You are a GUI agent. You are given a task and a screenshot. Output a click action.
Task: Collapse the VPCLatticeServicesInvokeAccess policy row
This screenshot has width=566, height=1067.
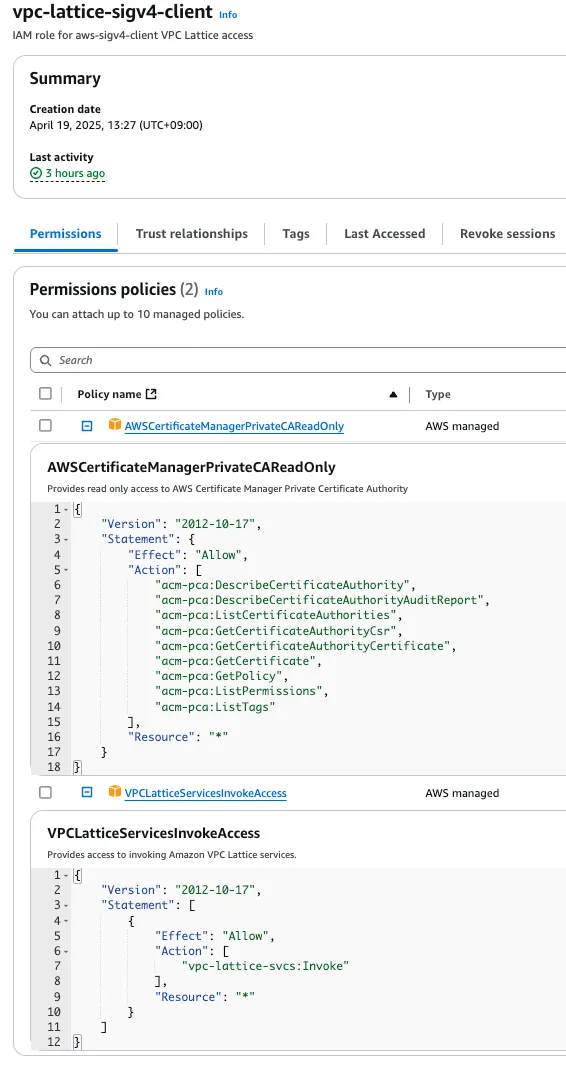86,792
